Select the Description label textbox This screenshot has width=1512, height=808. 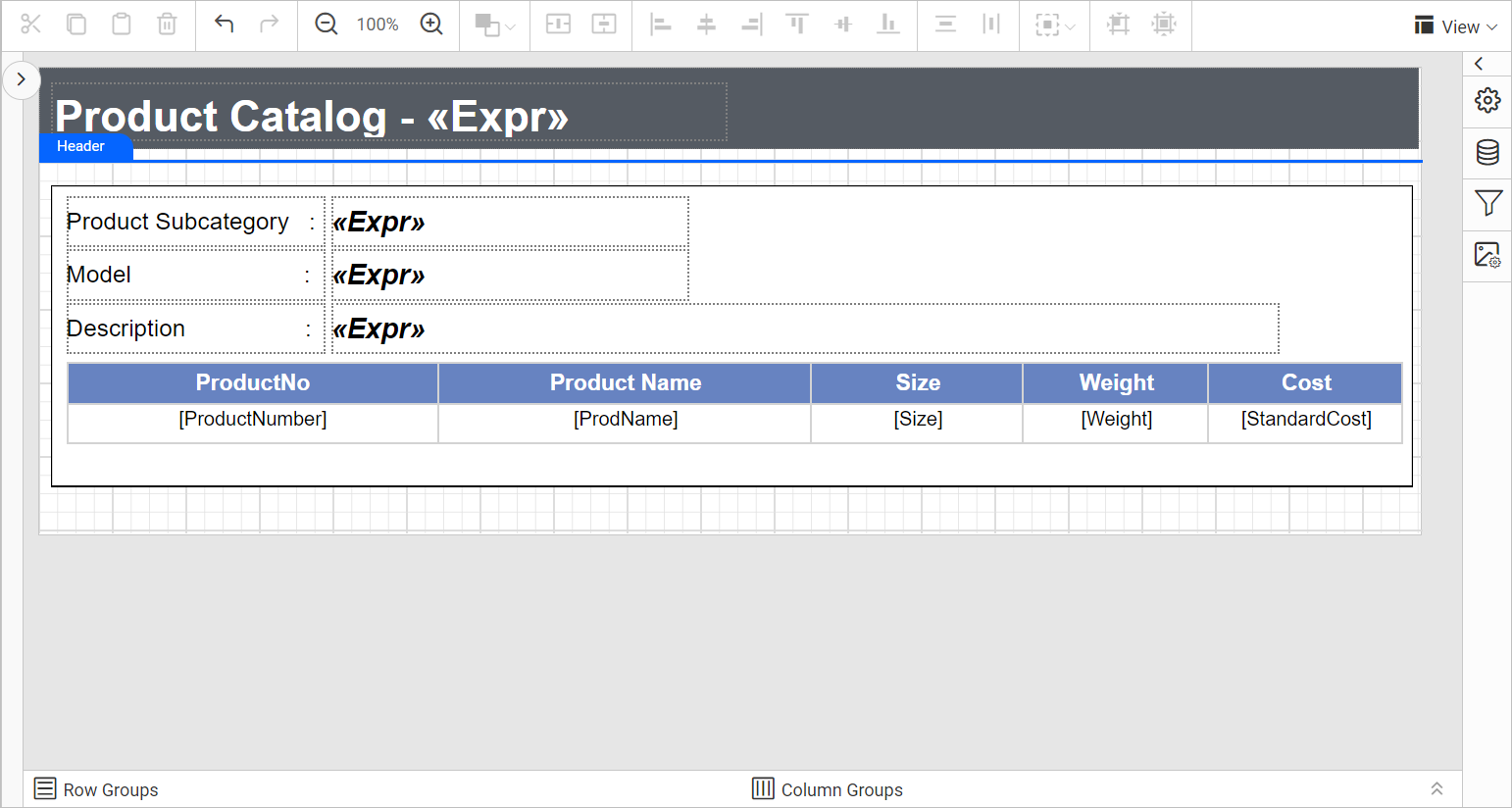click(x=195, y=328)
